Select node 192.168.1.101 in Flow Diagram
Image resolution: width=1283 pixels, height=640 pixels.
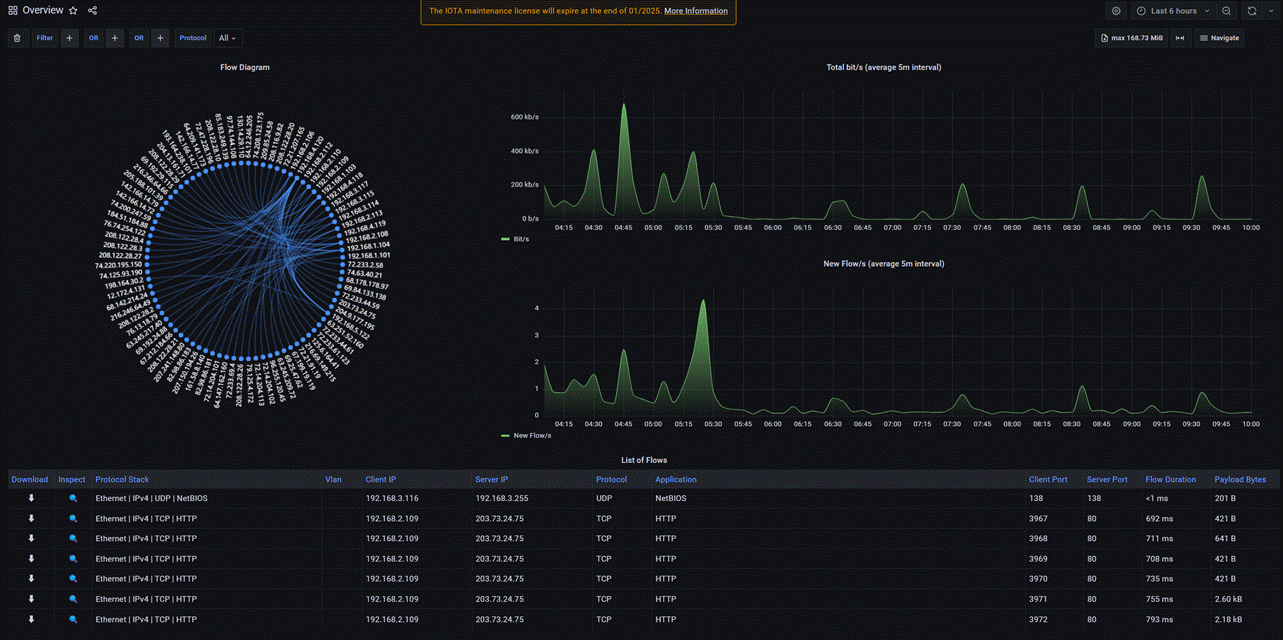tap(367, 255)
